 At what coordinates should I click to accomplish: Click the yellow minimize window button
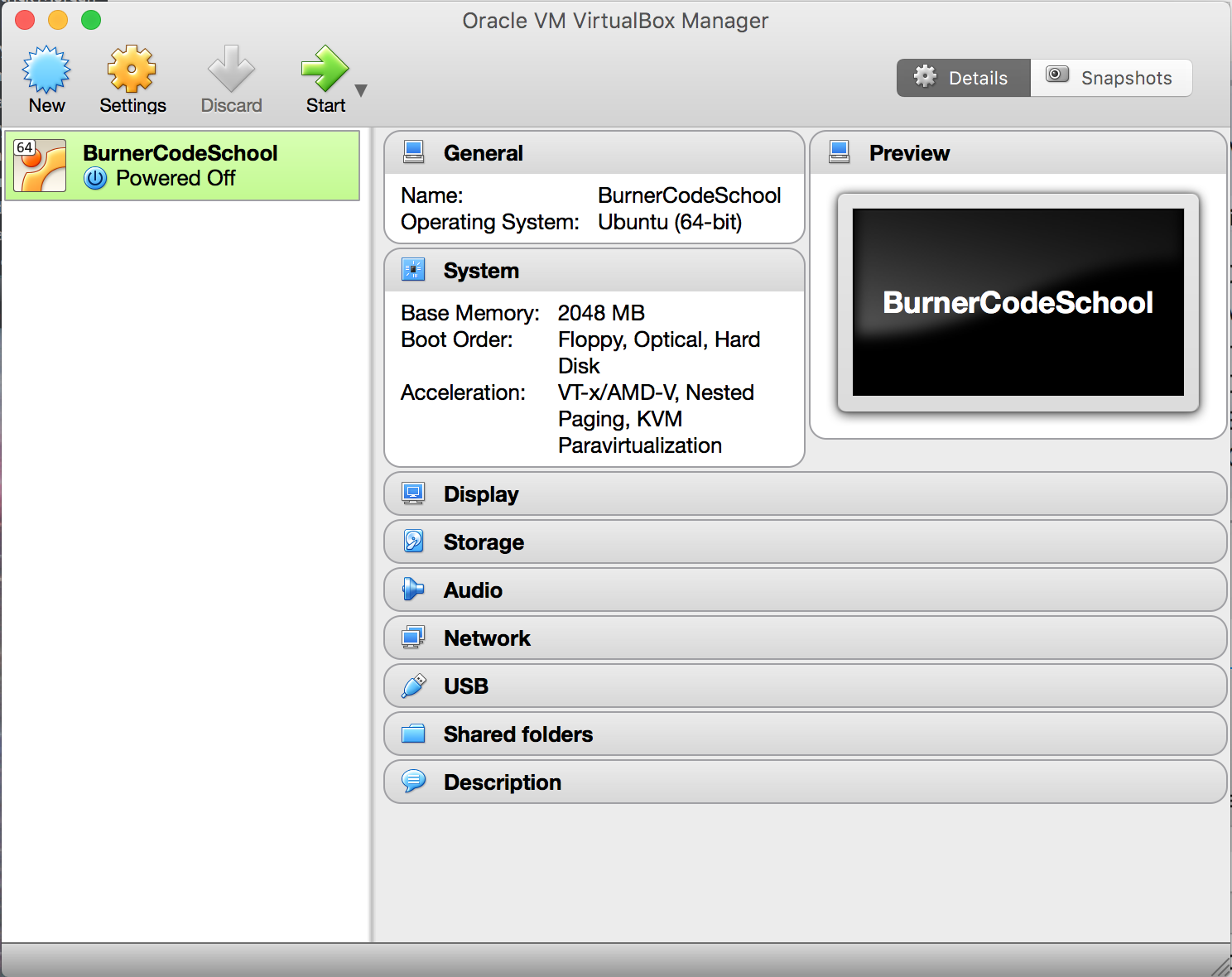point(58,20)
